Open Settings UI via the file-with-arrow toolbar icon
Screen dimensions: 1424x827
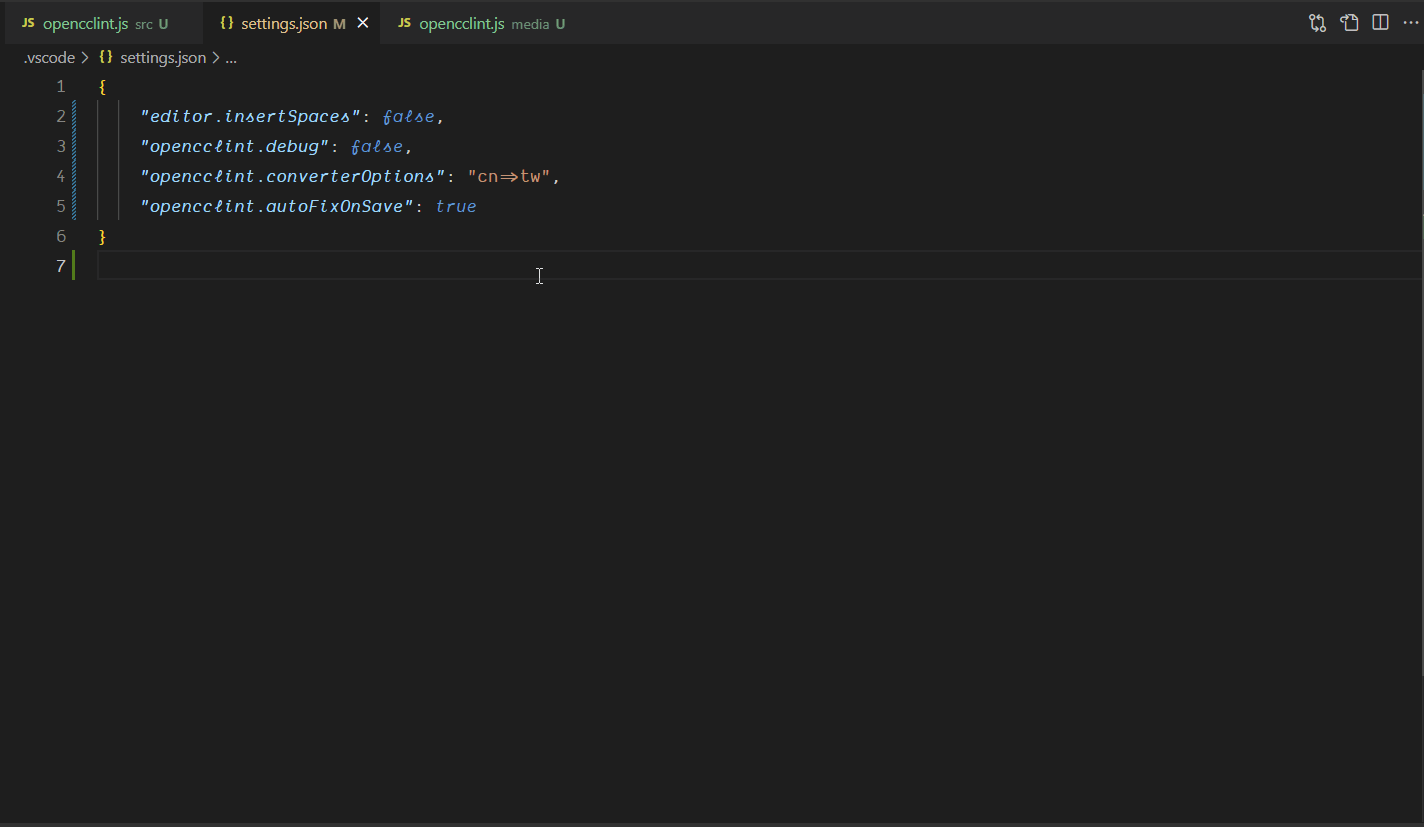(x=1349, y=22)
